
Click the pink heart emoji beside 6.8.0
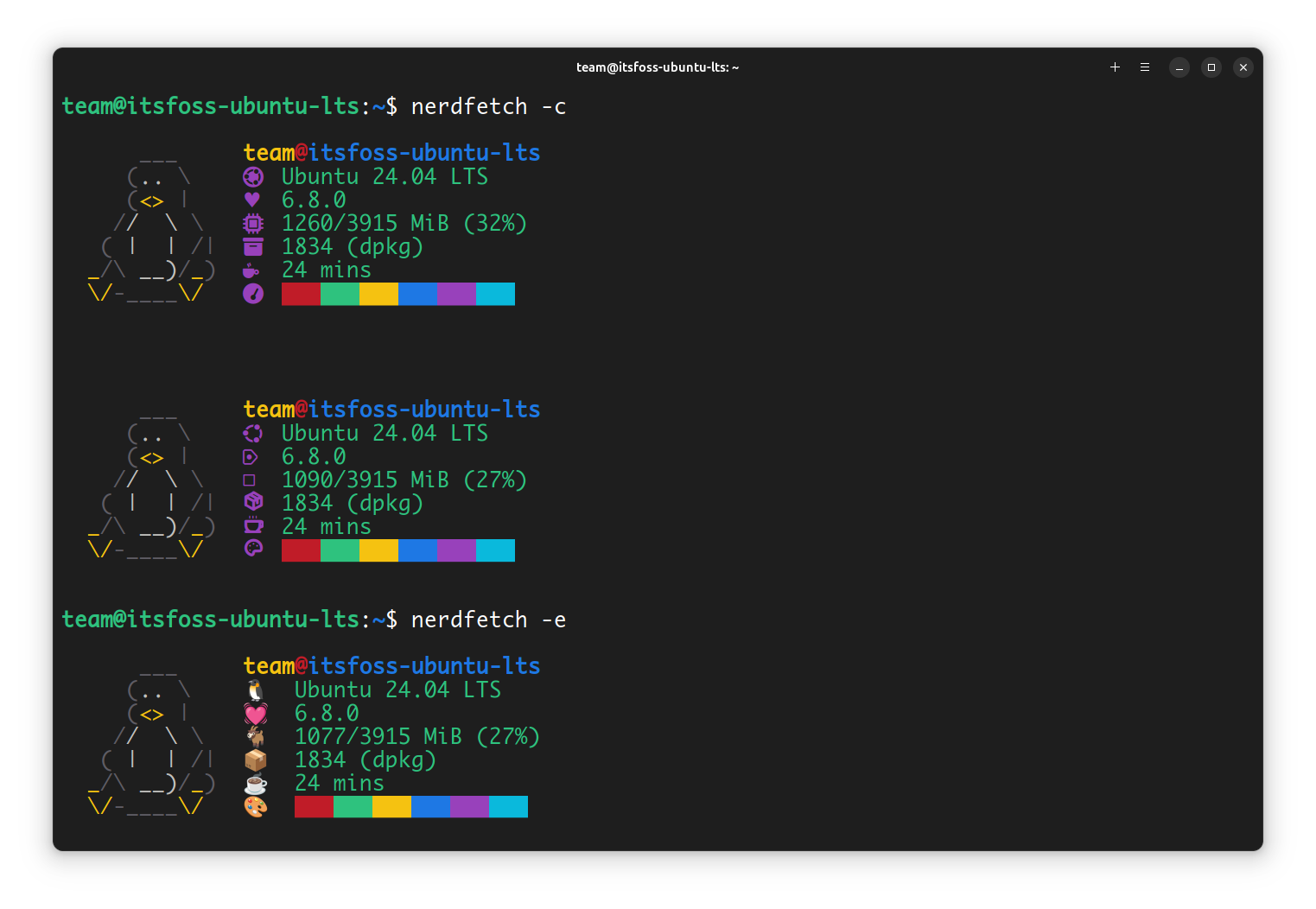(256, 714)
